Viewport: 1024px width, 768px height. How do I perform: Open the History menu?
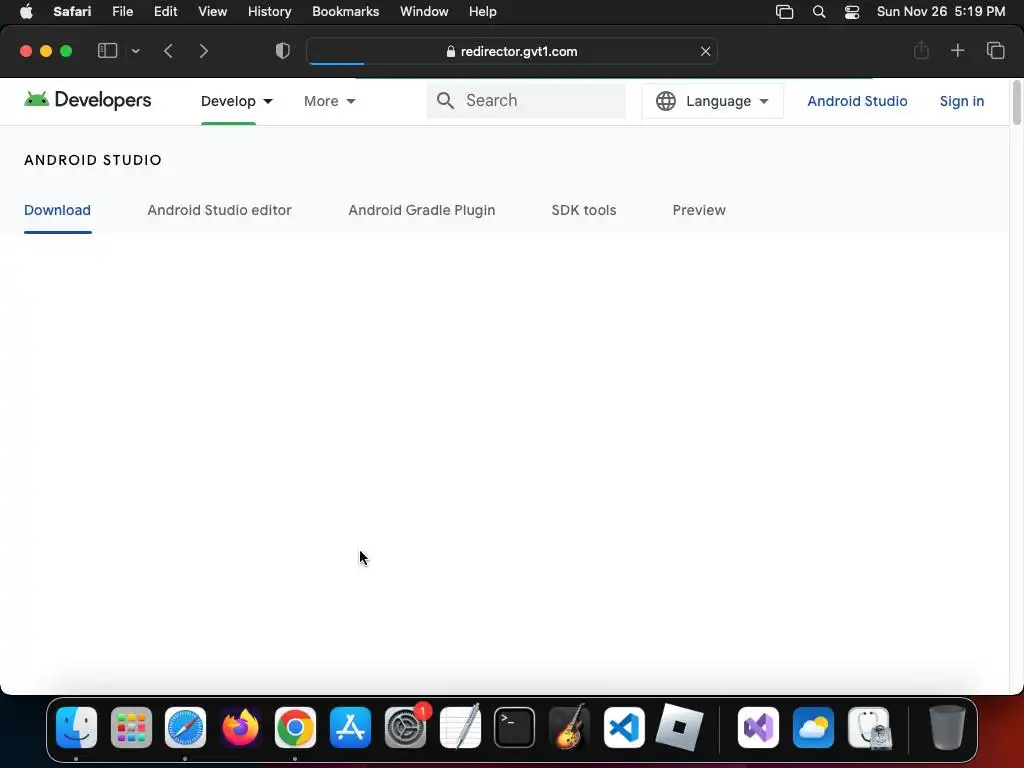(x=269, y=12)
